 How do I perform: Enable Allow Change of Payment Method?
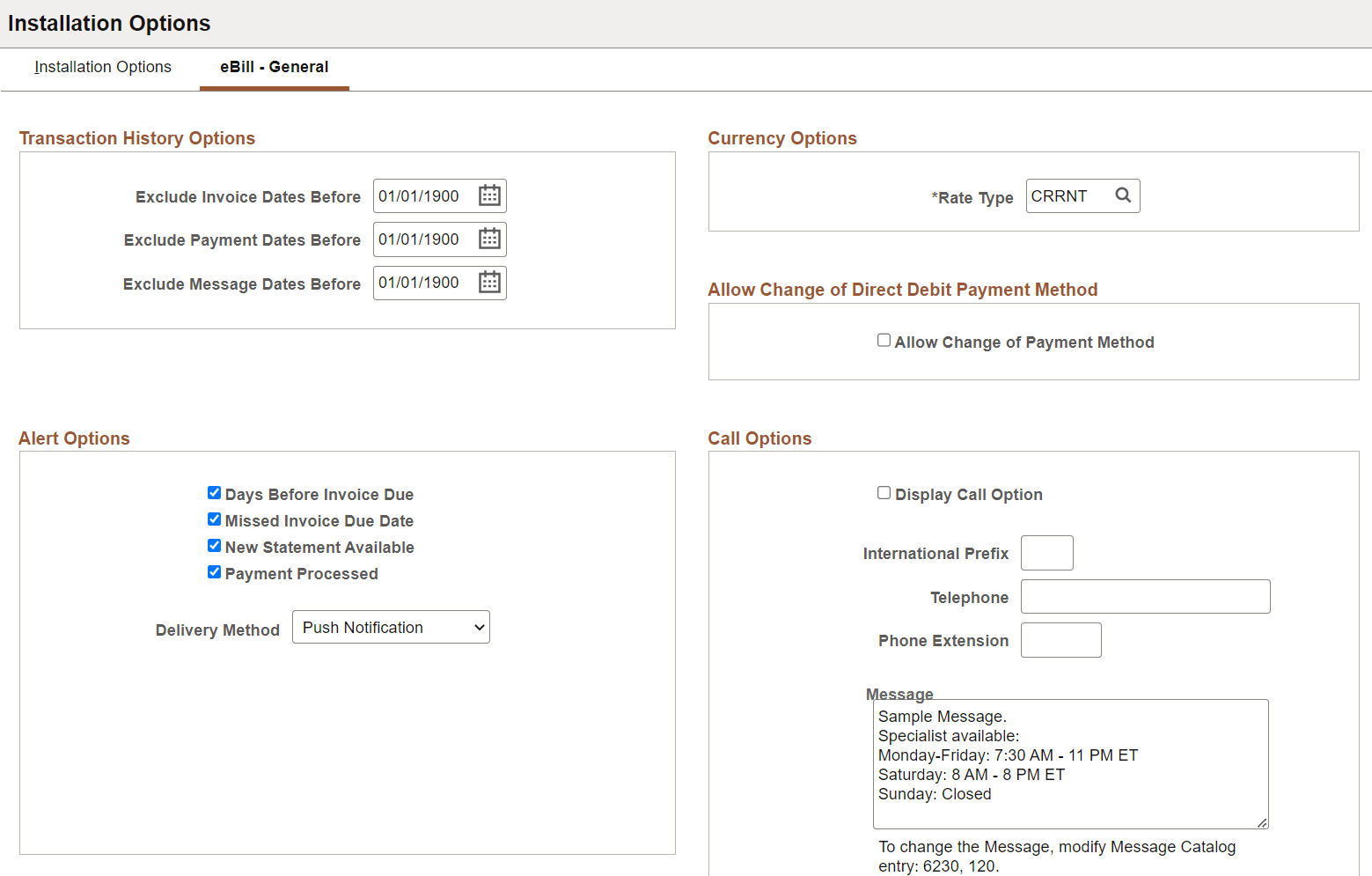point(884,339)
